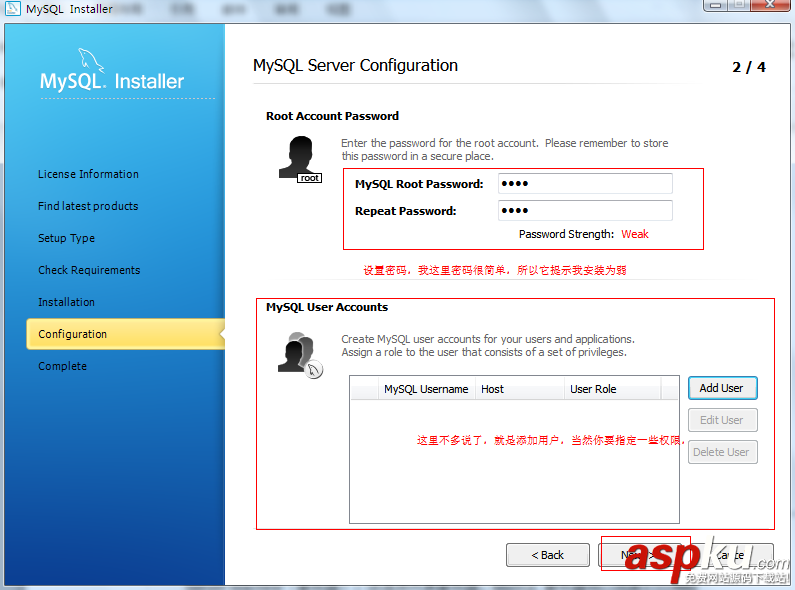
Task: Click the Add User button
Action: click(x=722, y=388)
